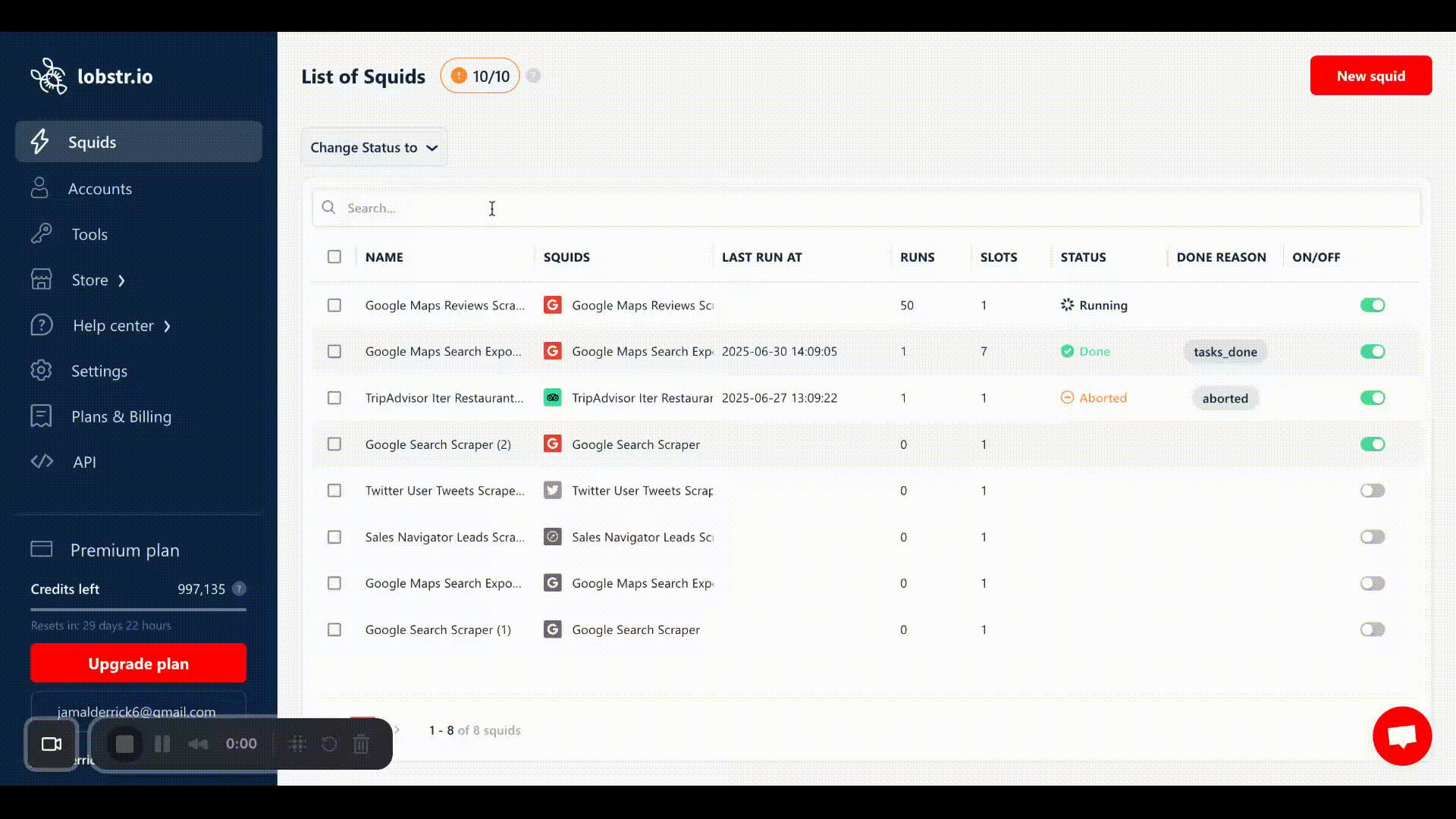Click the question mark next to 10/10
Screen dimensions: 1456x819
coord(534,76)
